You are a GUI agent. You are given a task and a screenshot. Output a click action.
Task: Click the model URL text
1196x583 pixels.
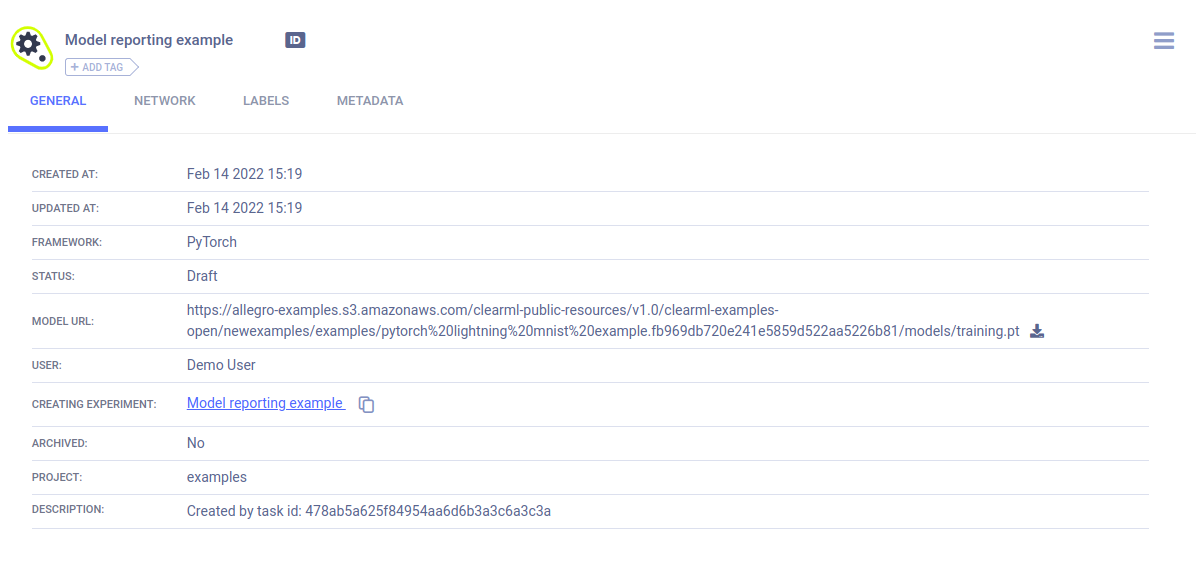point(600,321)
